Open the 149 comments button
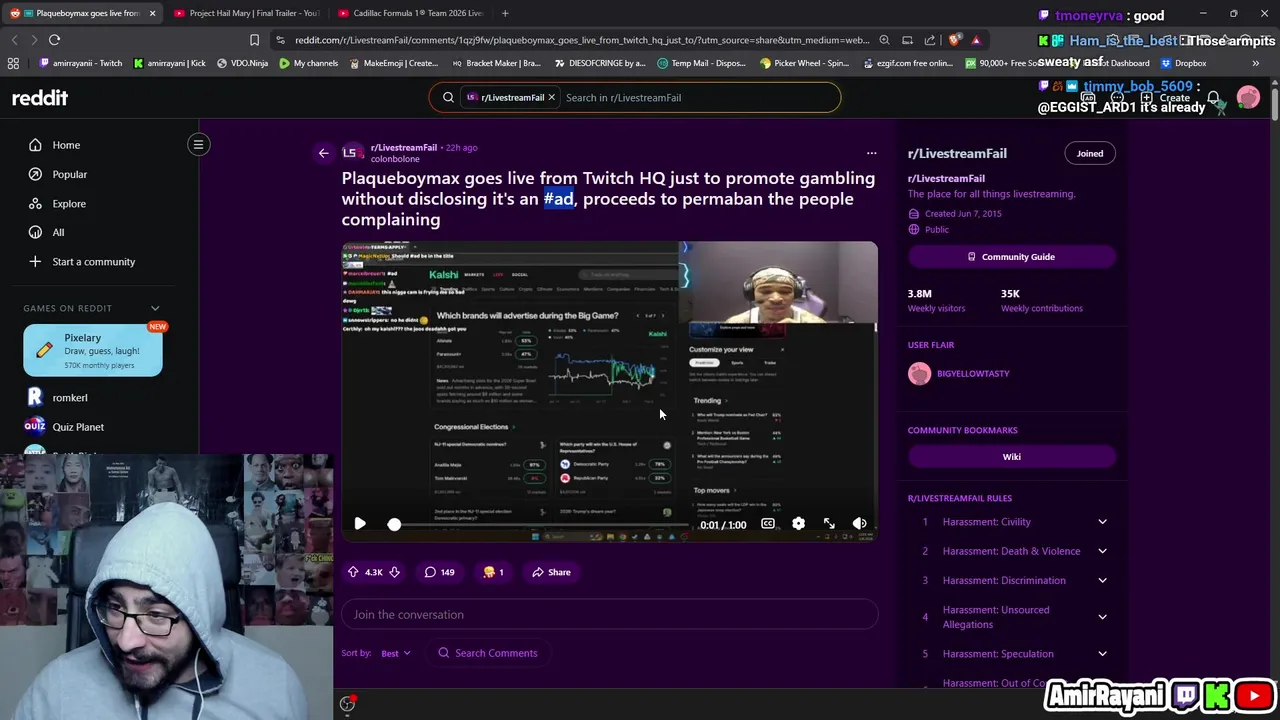This screenshot has height=720, width=1280. (x=439, y=572)
